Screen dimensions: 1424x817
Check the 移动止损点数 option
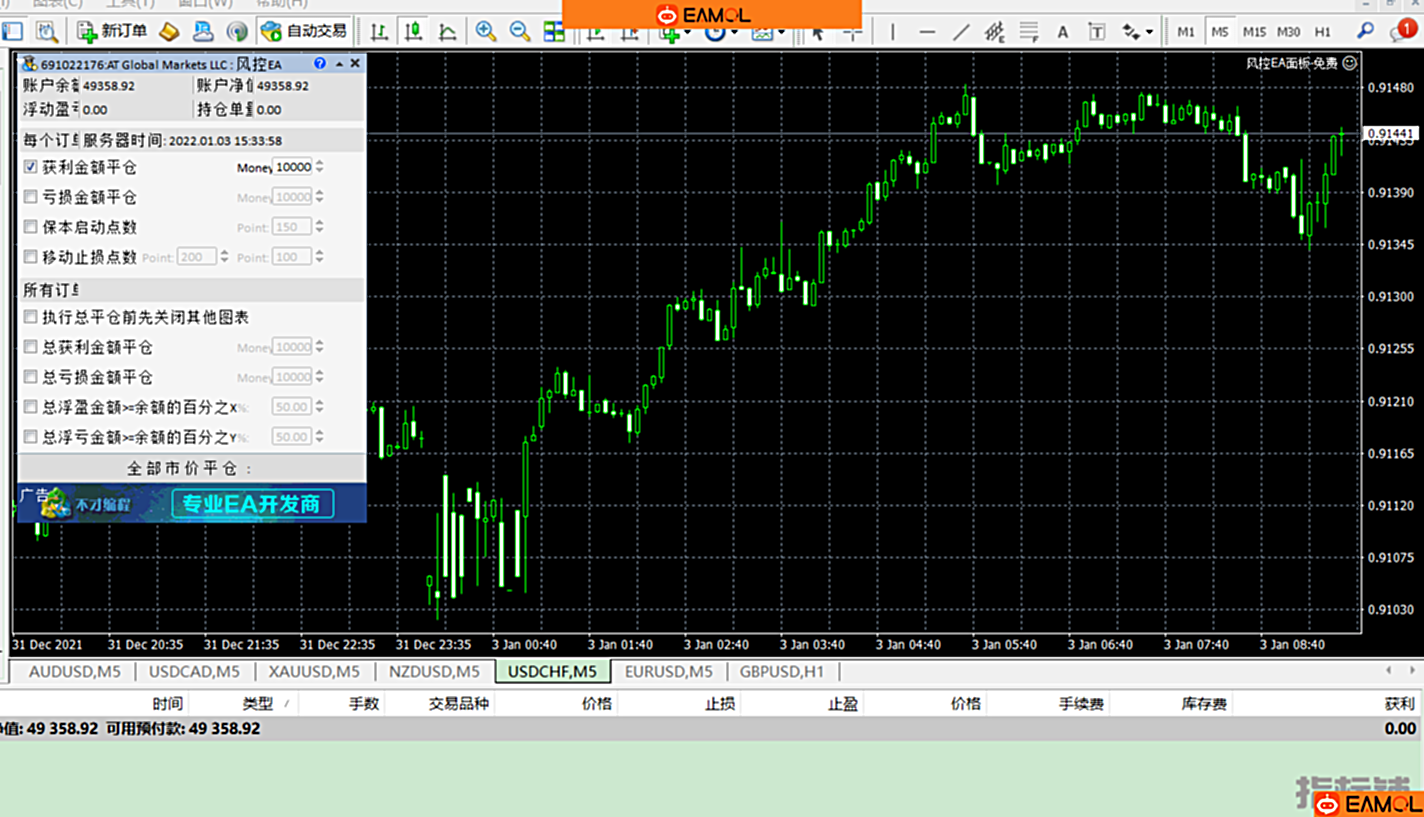pyautogui.click(x=31, y=257)
